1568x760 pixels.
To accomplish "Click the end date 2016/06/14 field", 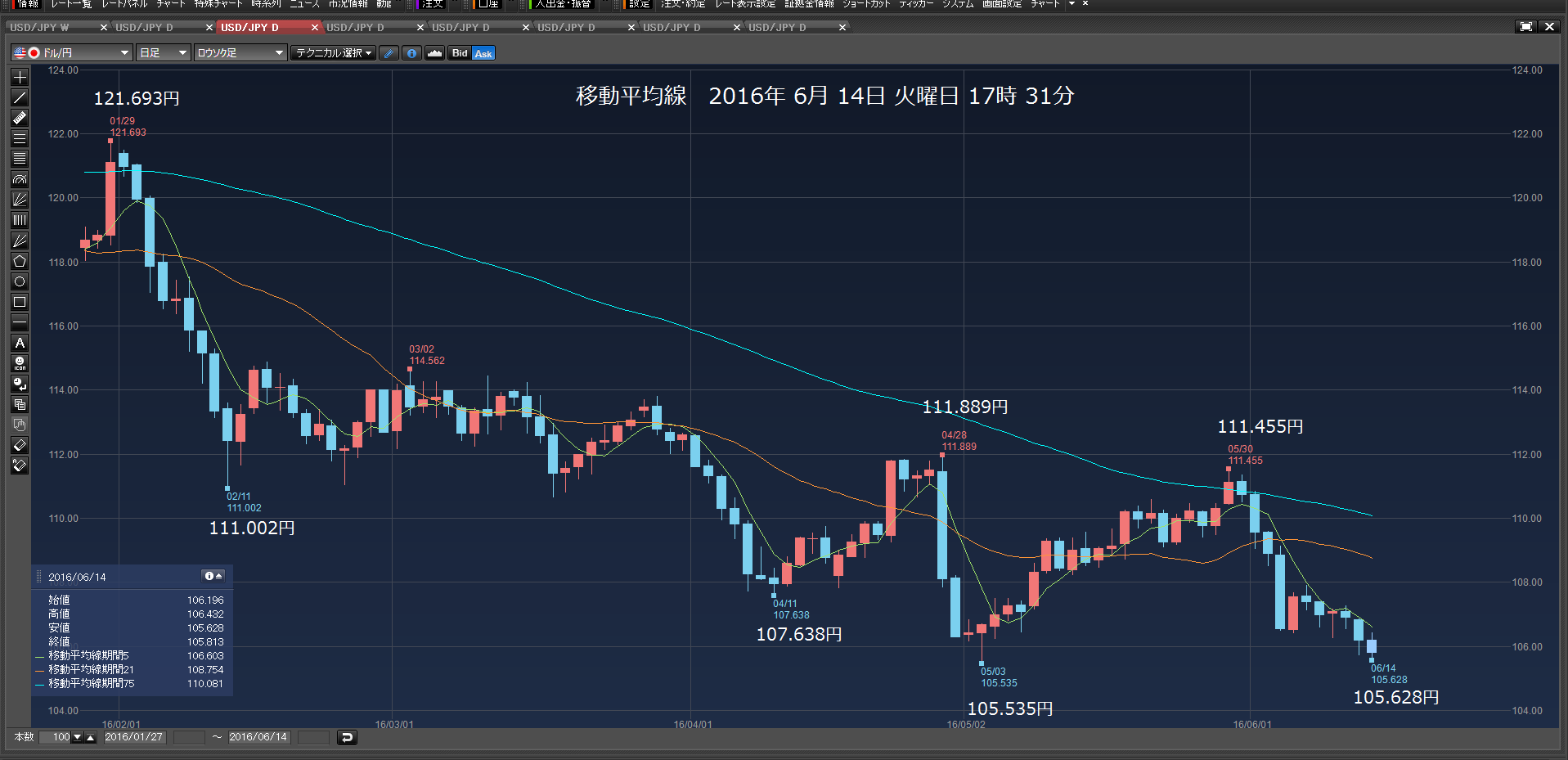I will click(x=258, y=737).
